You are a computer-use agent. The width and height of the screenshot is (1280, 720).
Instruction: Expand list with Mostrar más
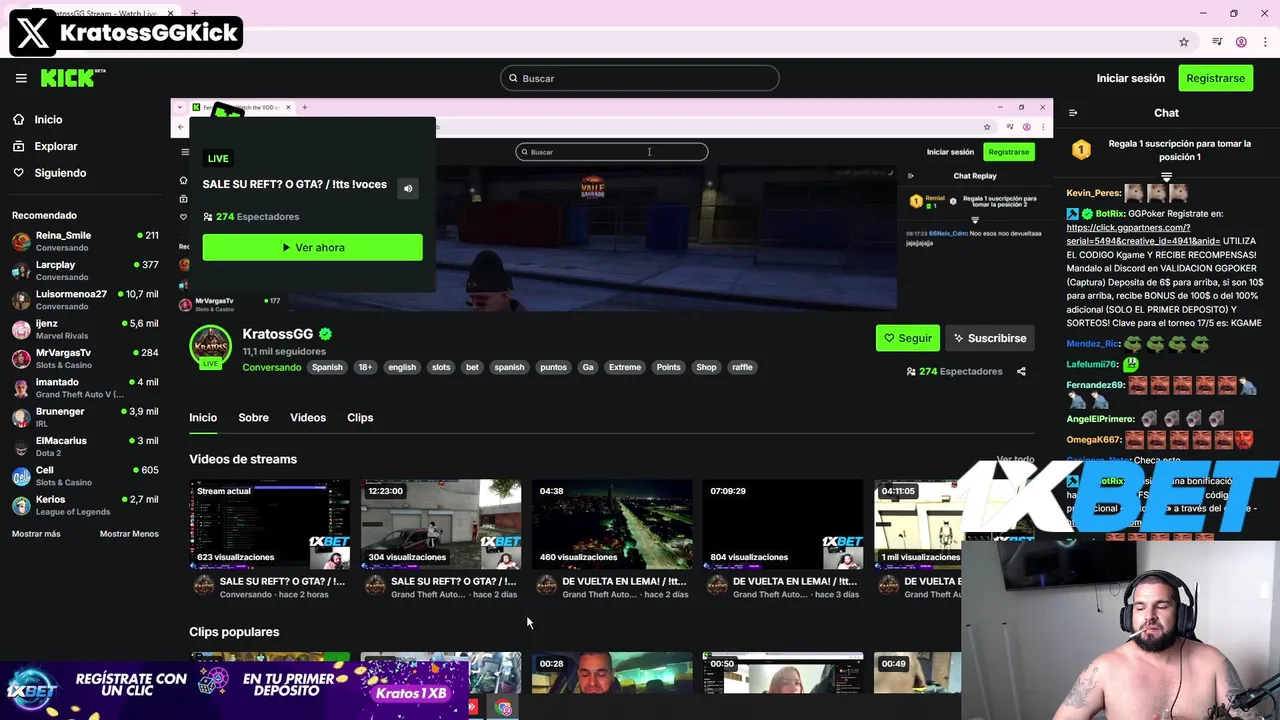pyautogui.click(x=36, y=534)
